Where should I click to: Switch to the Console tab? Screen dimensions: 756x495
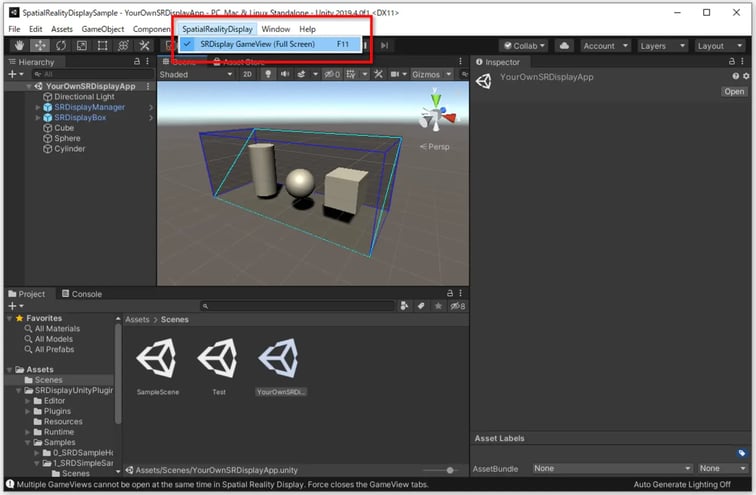(82, 294)
